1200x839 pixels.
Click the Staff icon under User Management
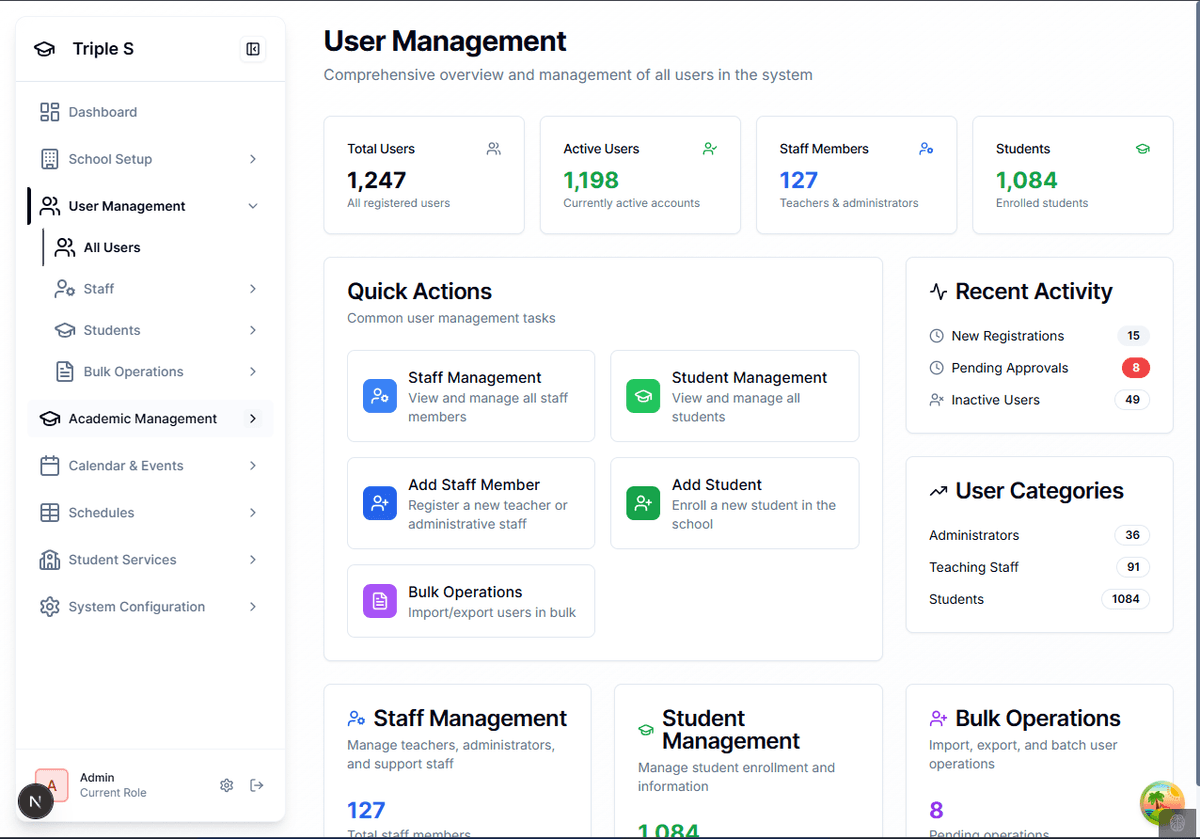[64, 288]
